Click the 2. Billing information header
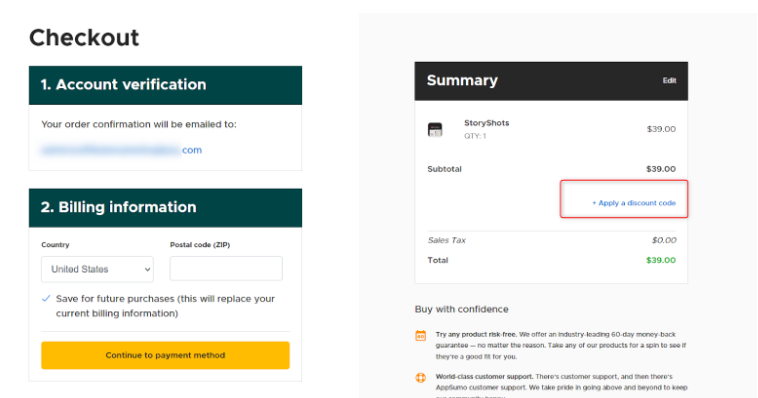Image resolution: width=758 pixels, height=398 pixels. pos(165,208)
